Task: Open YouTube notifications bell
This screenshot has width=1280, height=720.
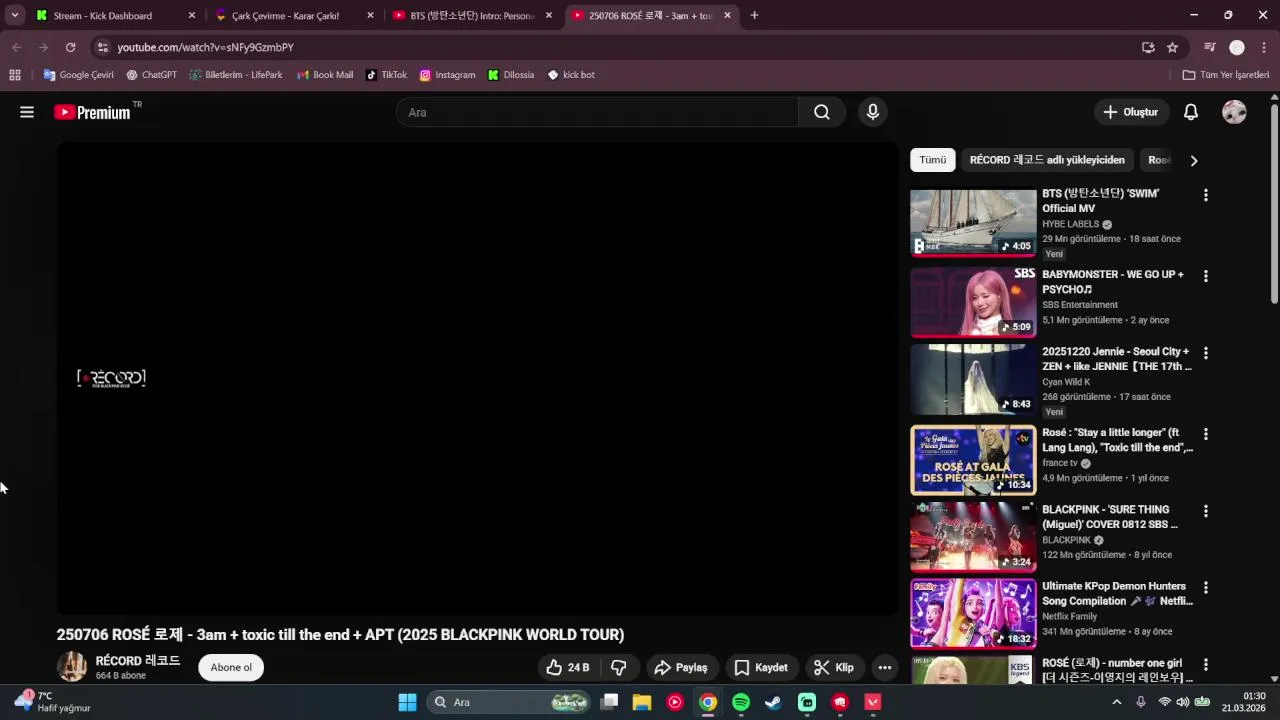Action: click(1191, 112)
